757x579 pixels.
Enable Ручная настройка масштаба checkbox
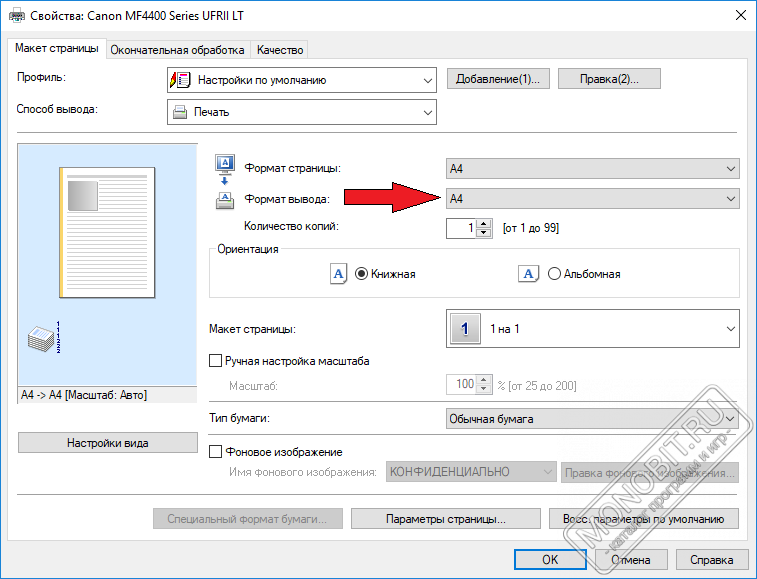click(x=215, y=361)
